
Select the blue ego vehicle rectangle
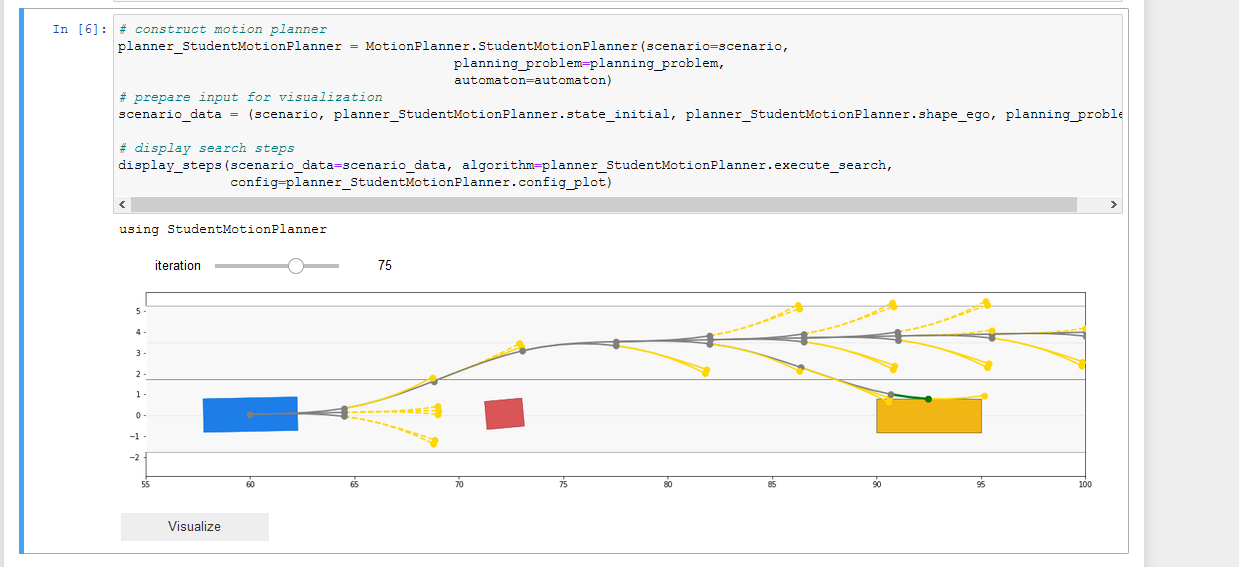(250, 414)
